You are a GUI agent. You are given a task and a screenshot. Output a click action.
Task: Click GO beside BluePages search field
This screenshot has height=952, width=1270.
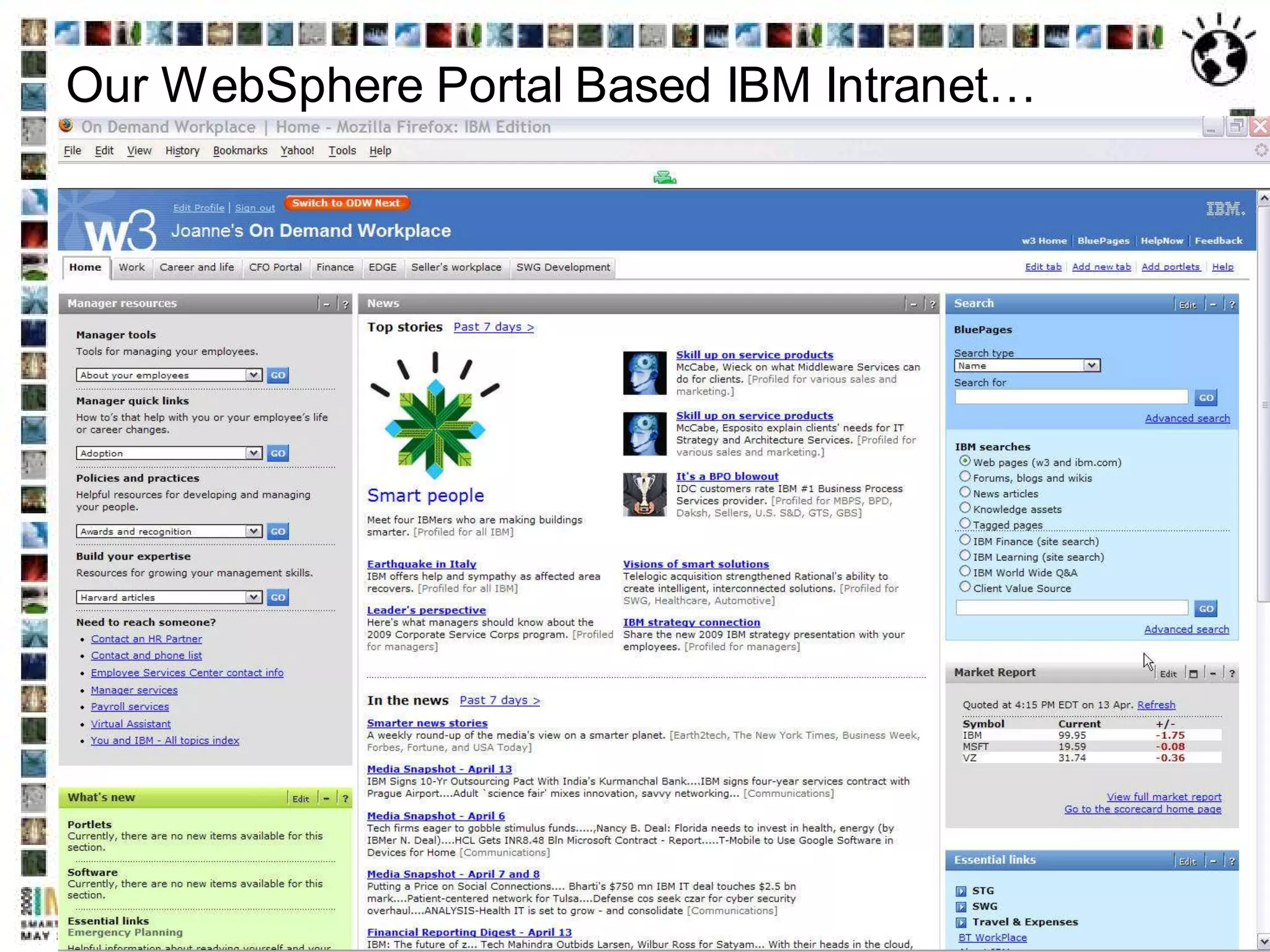tap(1206, 398)
